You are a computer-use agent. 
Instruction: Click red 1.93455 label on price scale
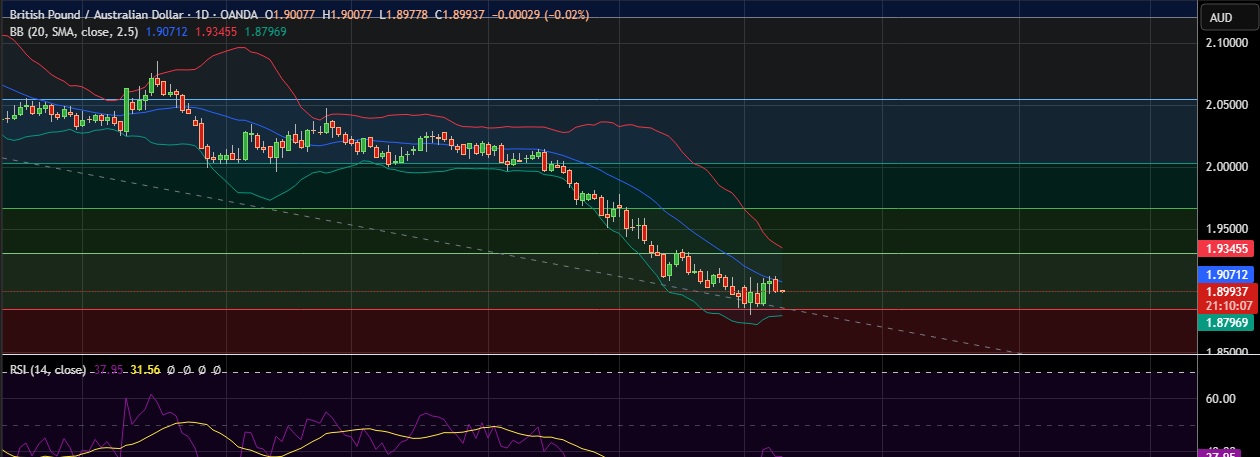(1226, 249)
